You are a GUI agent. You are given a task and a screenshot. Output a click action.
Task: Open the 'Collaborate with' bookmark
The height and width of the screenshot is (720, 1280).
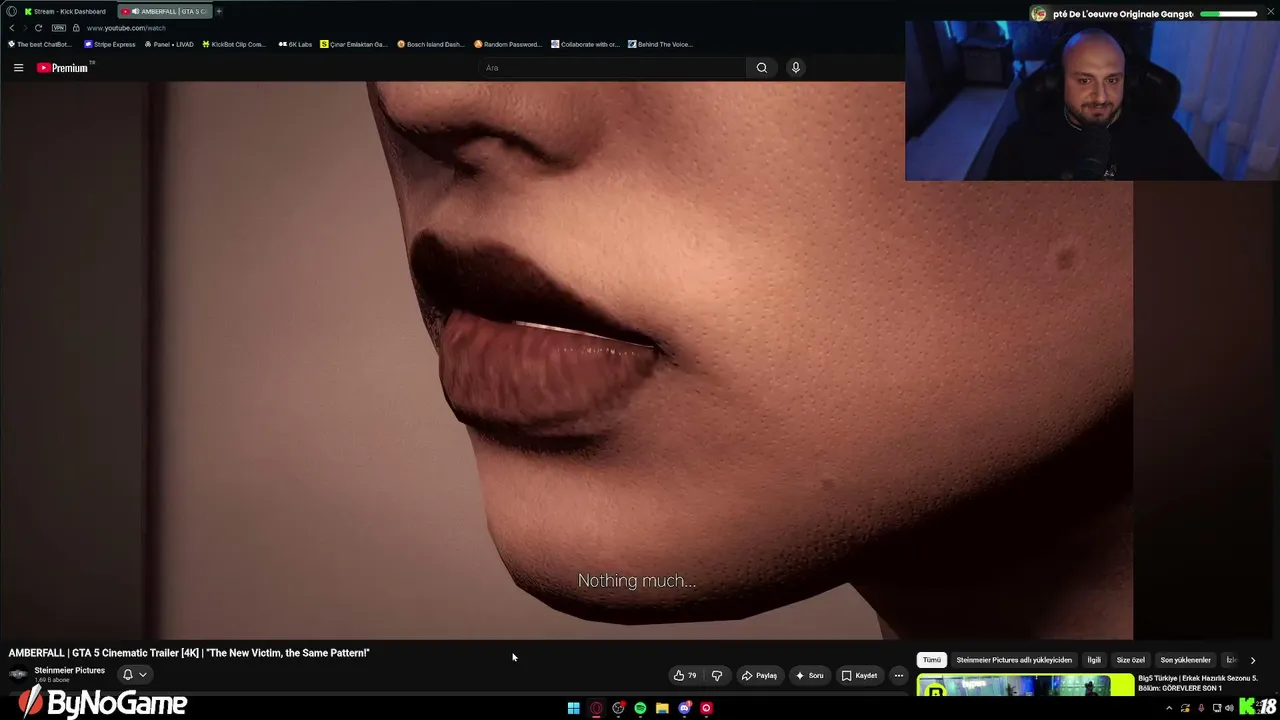click(585, 44)
